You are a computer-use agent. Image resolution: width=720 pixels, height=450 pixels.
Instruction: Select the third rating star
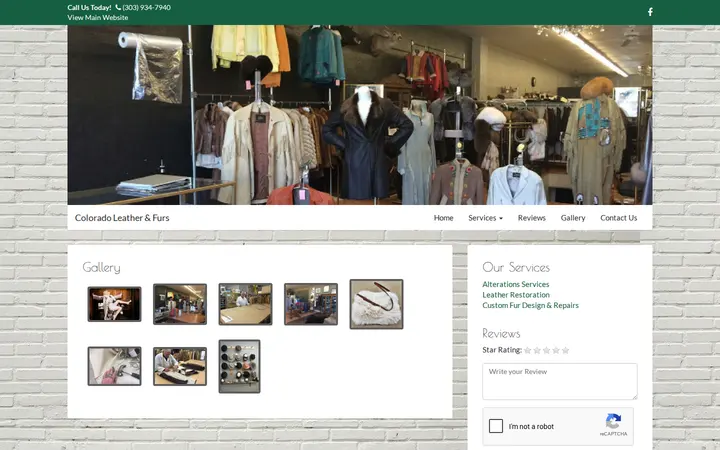(546, 350)
